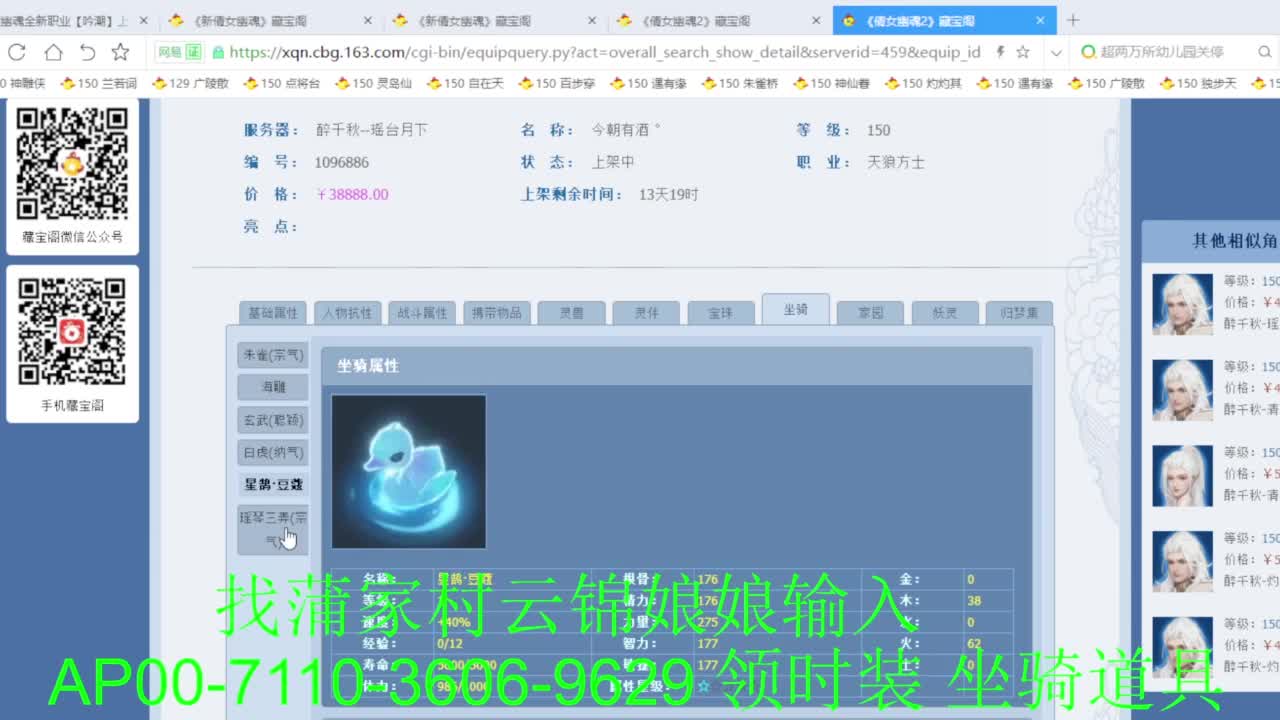This screenshot has width=1280, height=720.
Task: Select the active 坐骑 tab
Action: (x=796, y=309)
